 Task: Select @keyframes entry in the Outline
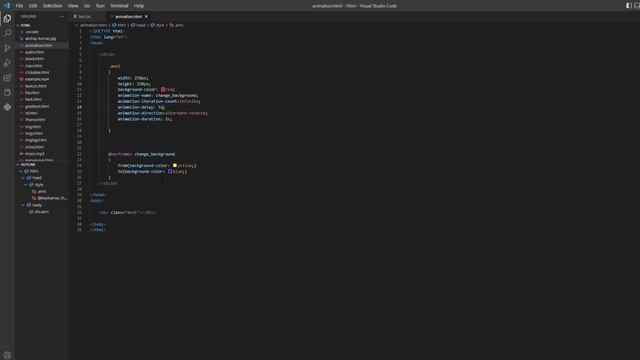tap(42, 198)
